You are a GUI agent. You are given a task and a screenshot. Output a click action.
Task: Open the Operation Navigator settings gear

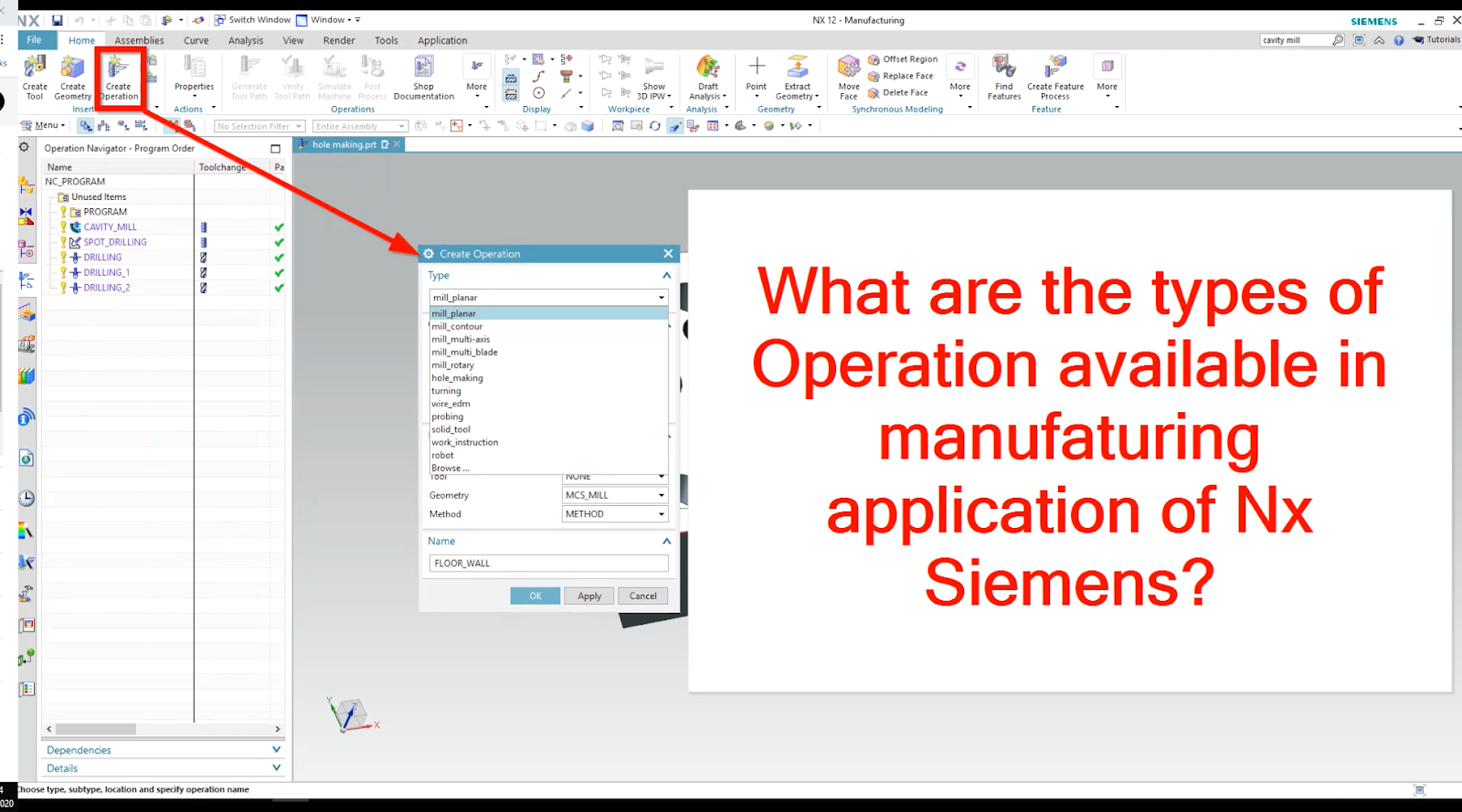[25, 147]
